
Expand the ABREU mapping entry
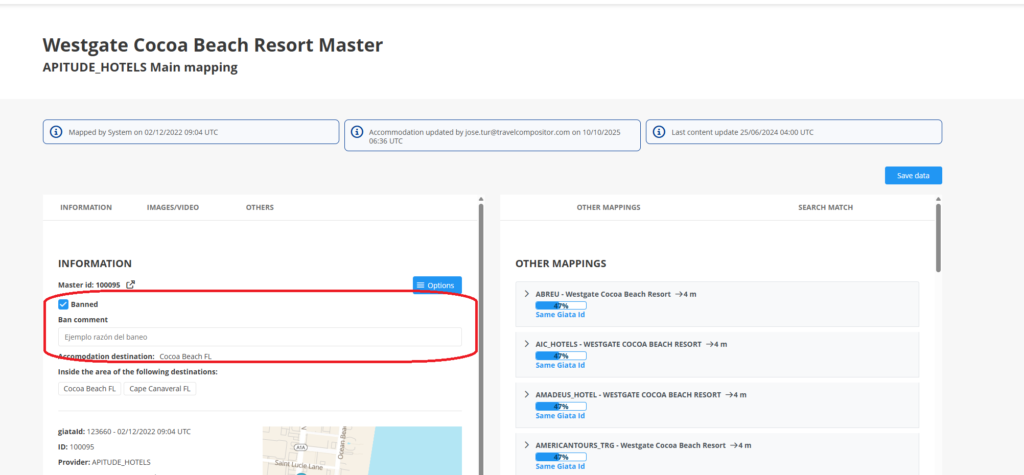pos(527,294)
